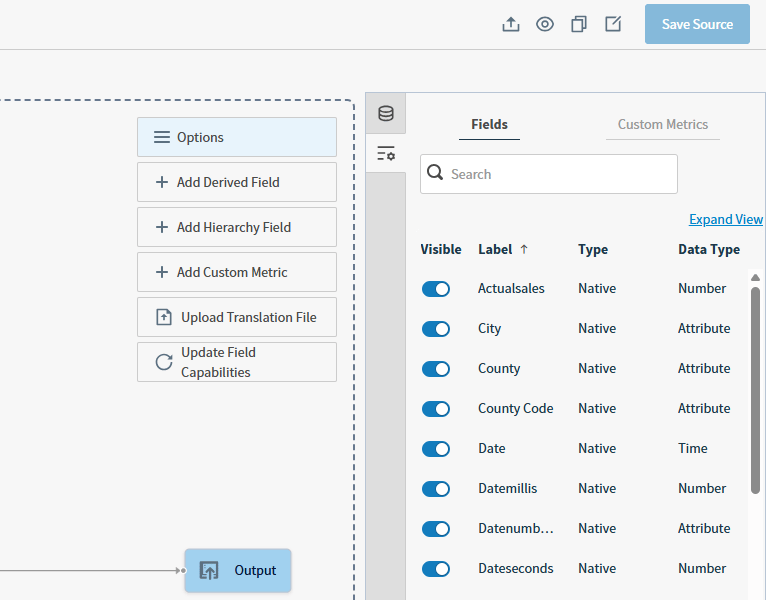Click the Time data type of Date
This screenshot has height=600, width=766.
692,449
